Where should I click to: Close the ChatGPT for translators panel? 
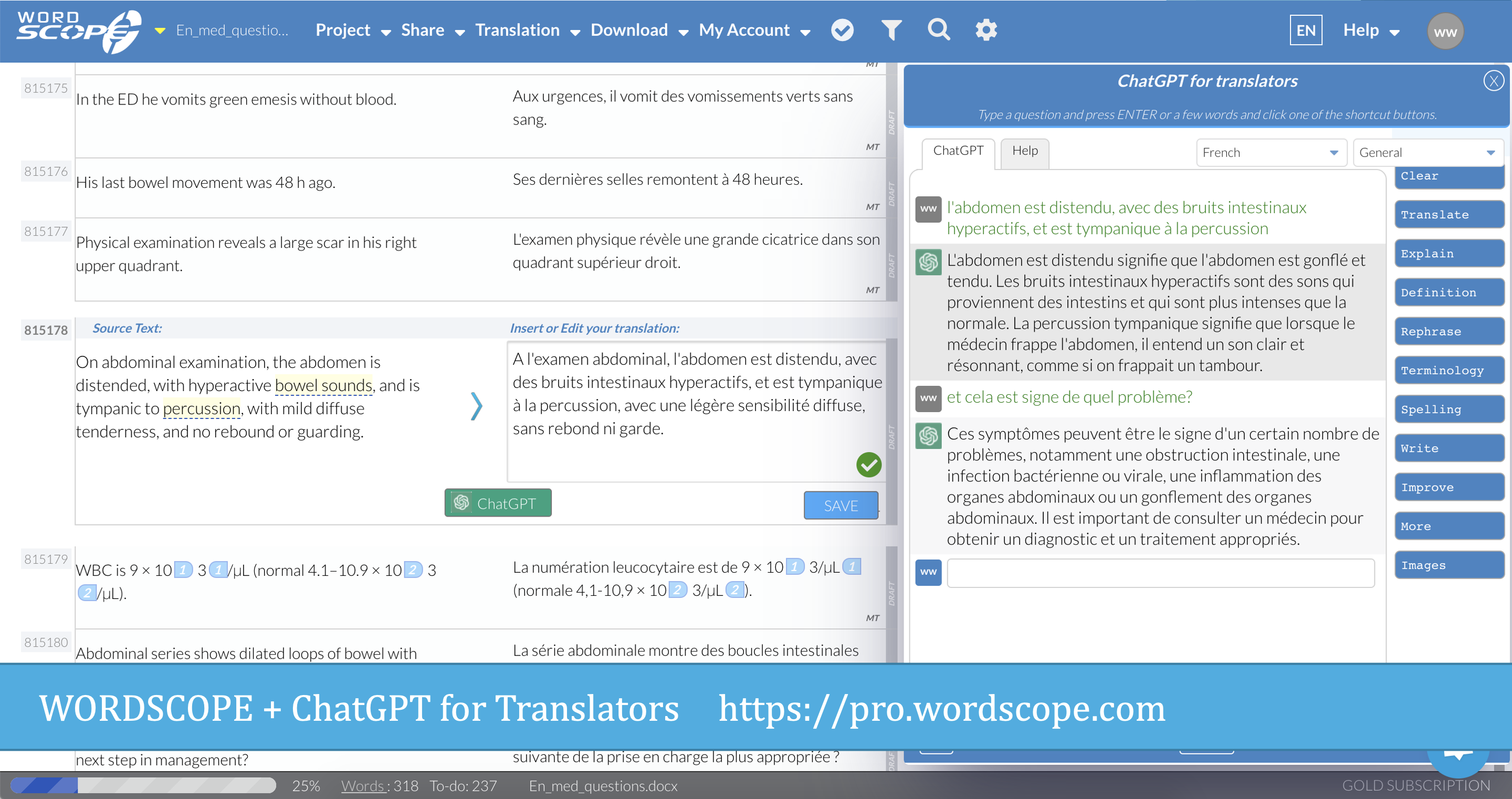1493,81
